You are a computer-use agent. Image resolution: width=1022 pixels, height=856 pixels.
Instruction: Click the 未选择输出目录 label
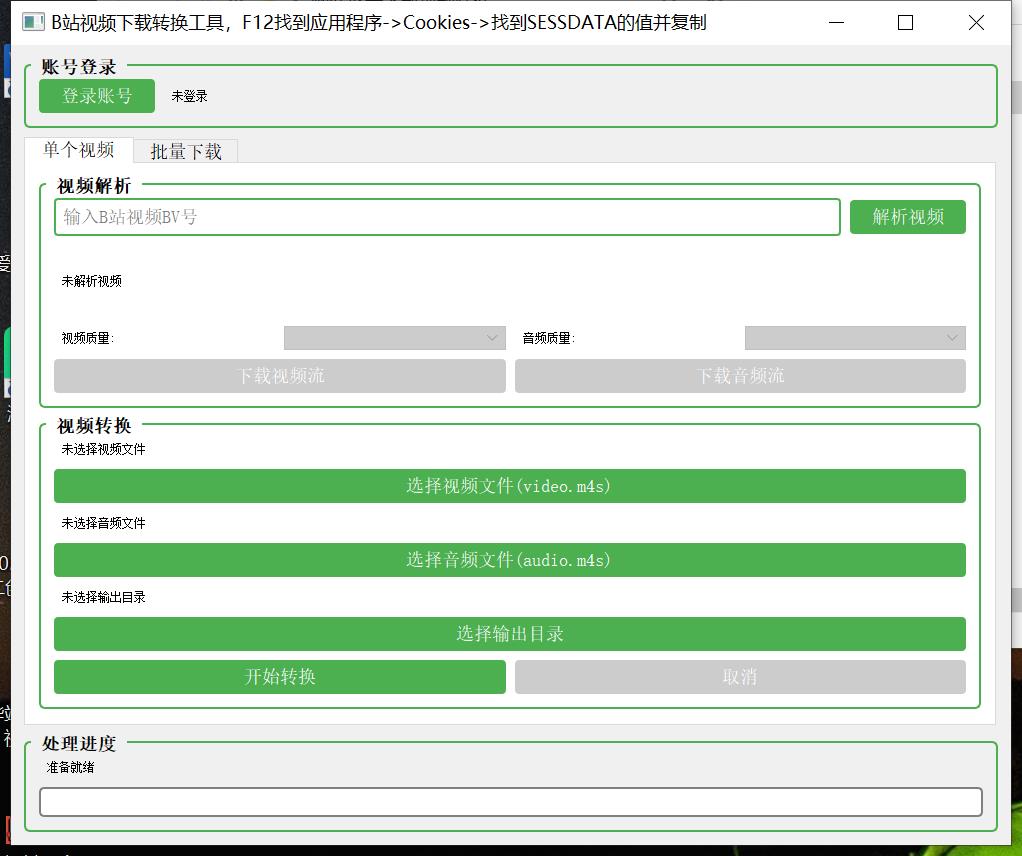click(103, 597)
